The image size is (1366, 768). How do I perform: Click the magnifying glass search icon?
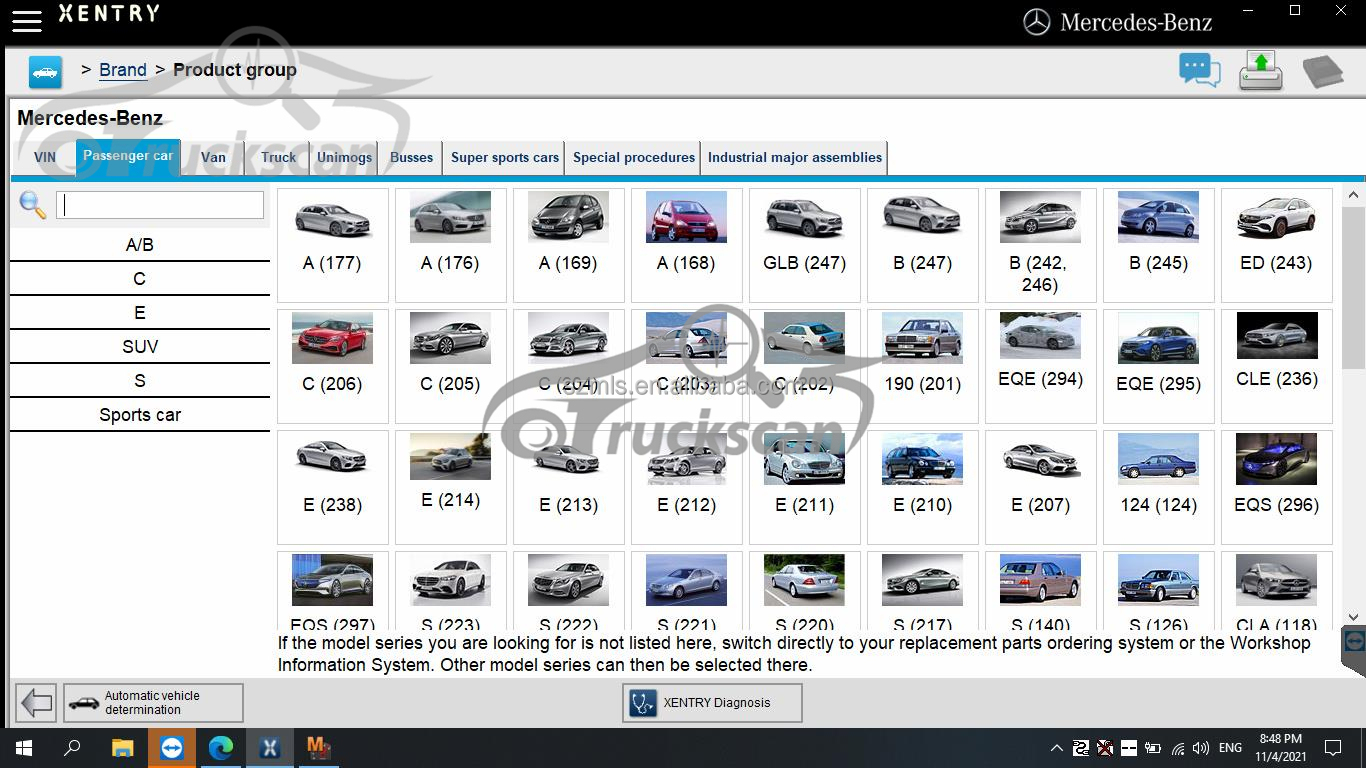pyautogui.click(x=33, y=205)
